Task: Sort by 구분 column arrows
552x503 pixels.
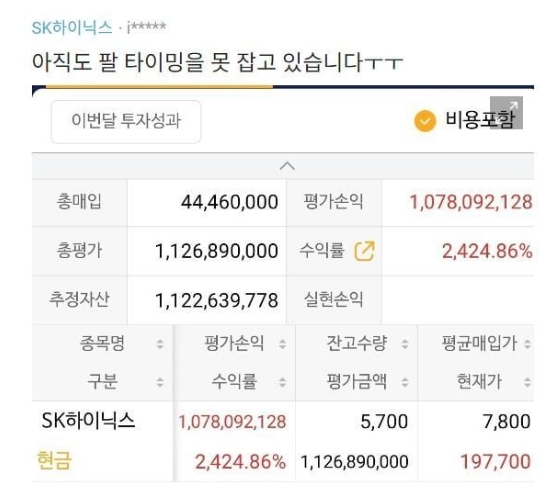Action: tap(160, 382)
